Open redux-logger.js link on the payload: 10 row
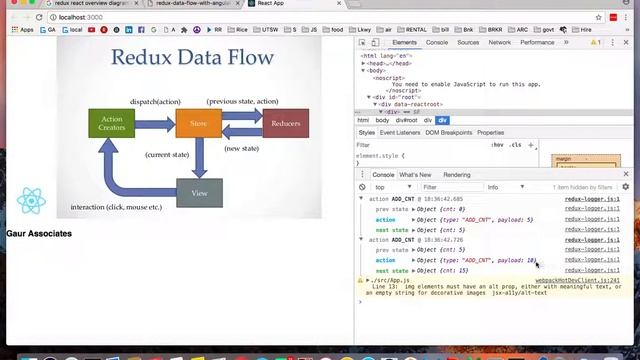 tap(592, 260)
